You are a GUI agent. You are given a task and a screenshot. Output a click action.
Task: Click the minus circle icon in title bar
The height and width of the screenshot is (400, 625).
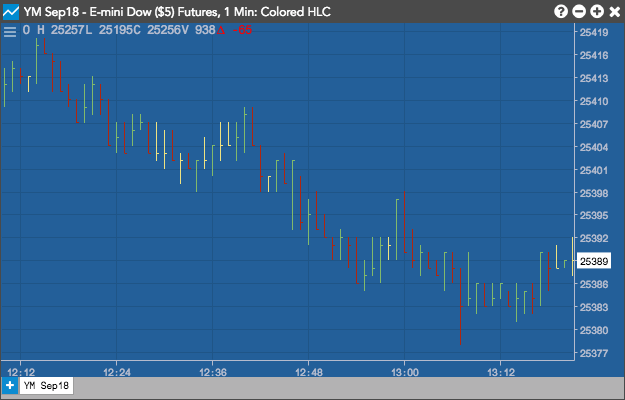click(x=579, y=12)
